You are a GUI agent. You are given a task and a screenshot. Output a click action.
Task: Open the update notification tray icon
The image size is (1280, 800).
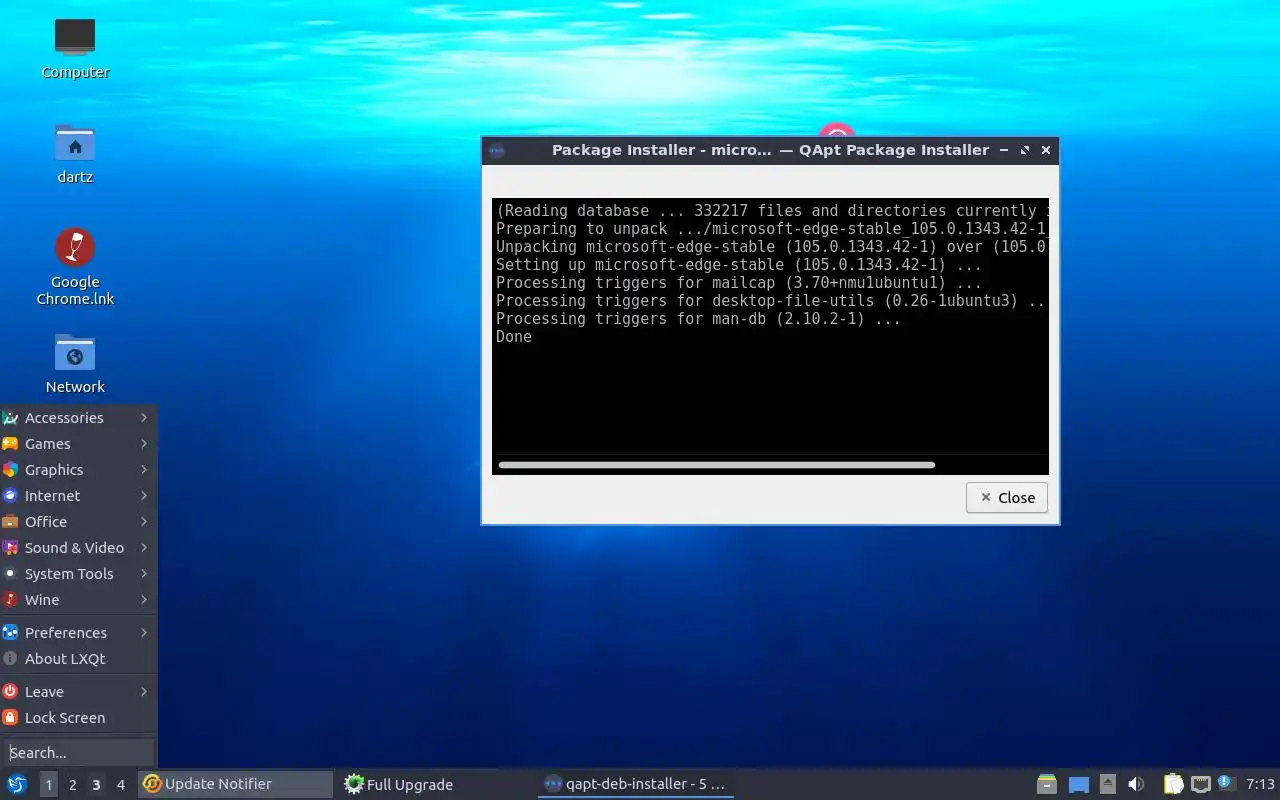(1227, 783)
